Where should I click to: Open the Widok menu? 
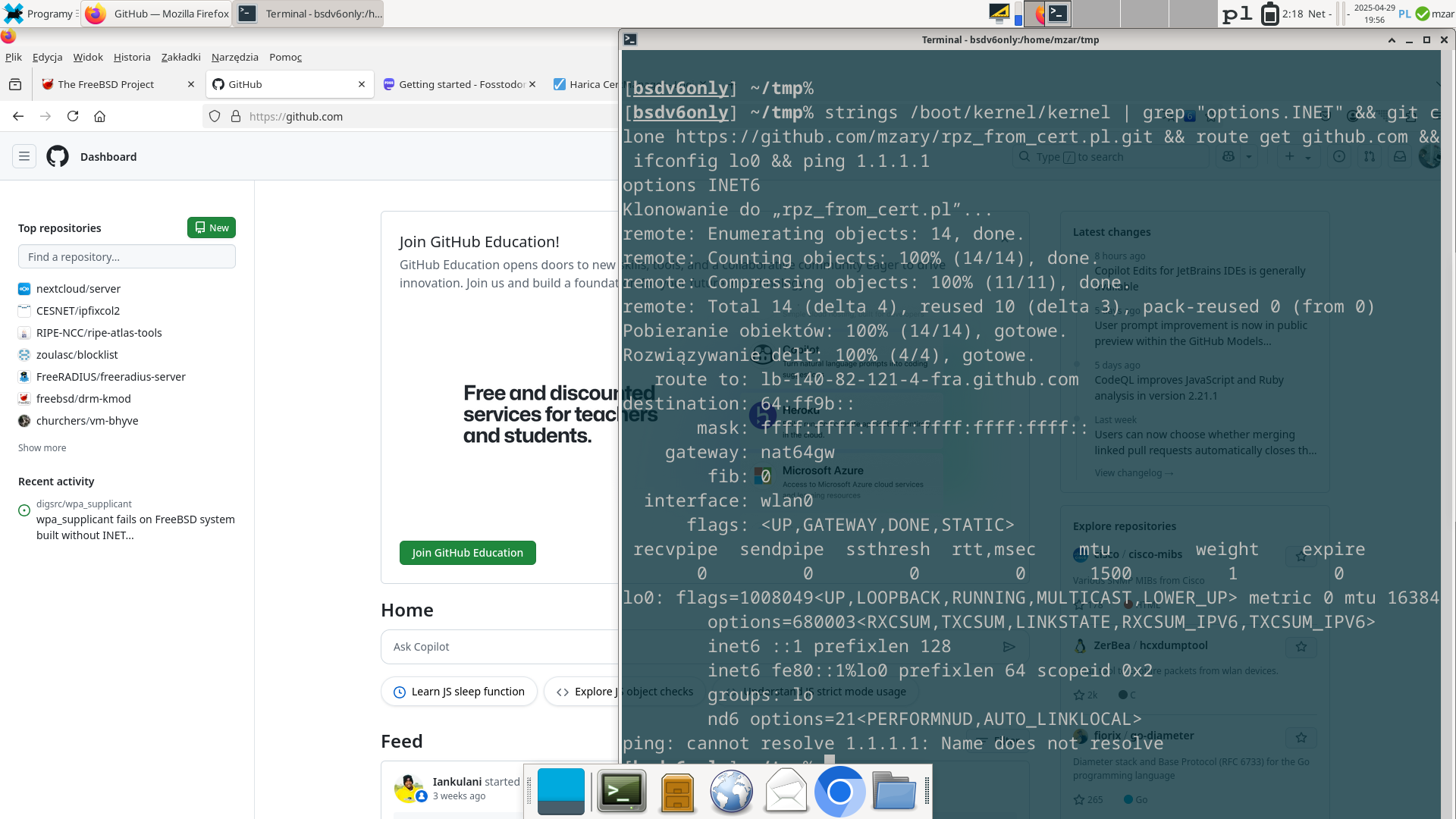pyautogui.click(x=88, y=57)
